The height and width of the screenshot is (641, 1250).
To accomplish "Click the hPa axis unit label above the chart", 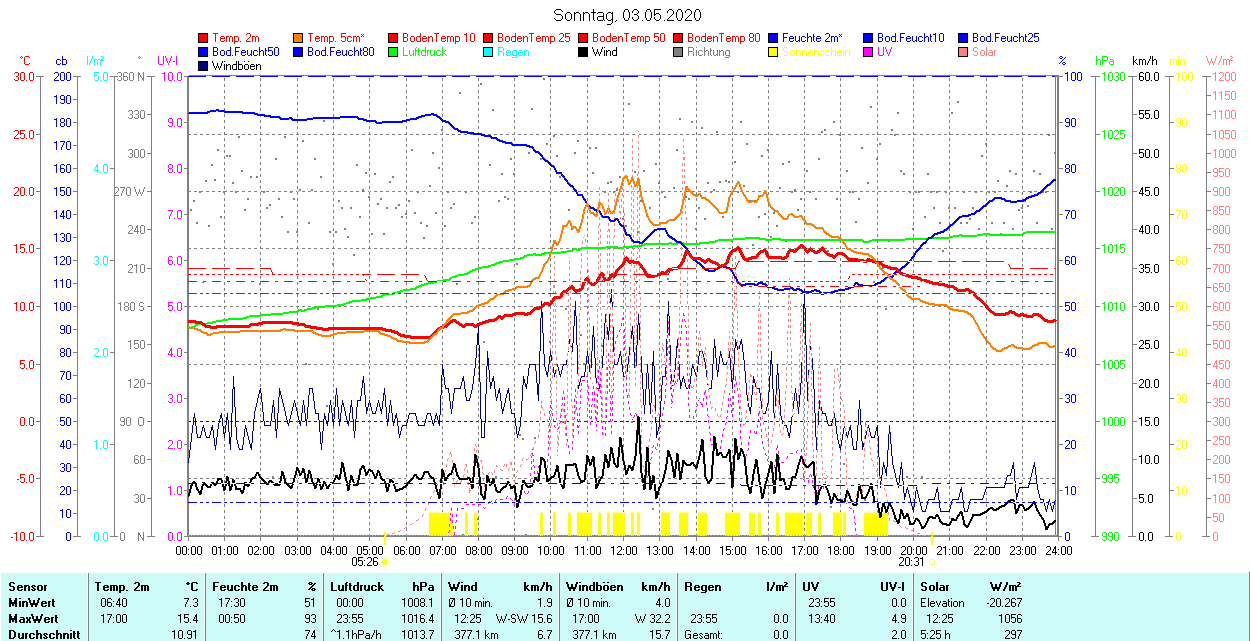I will 1106,61.
